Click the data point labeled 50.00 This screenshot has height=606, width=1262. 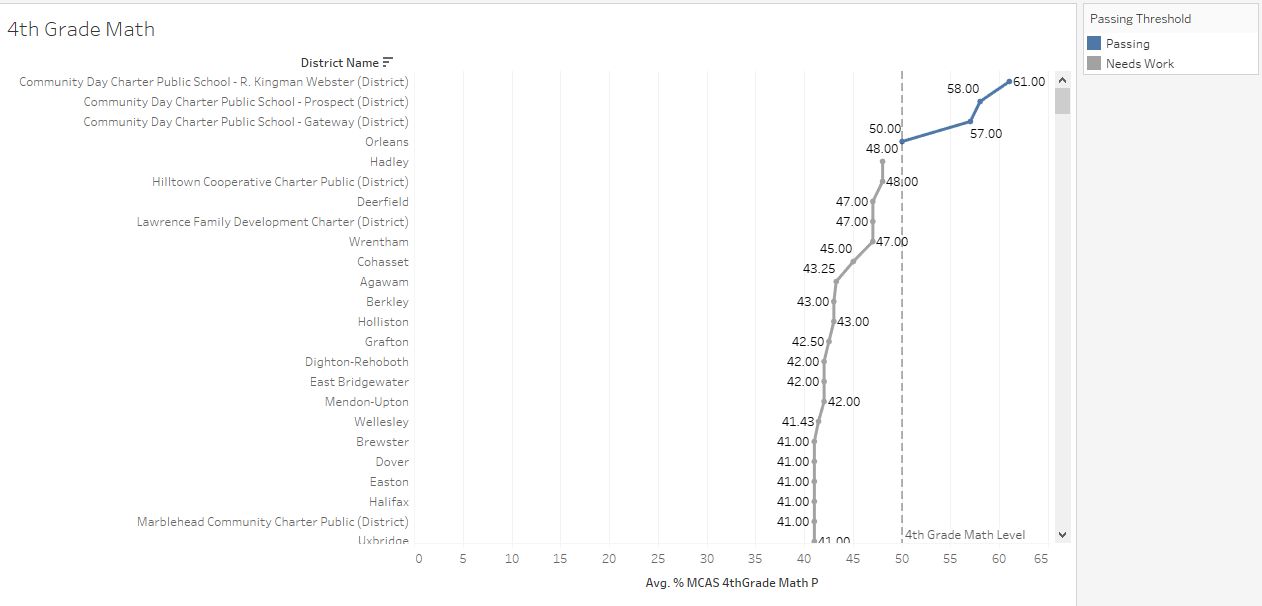tap(902, 141)
